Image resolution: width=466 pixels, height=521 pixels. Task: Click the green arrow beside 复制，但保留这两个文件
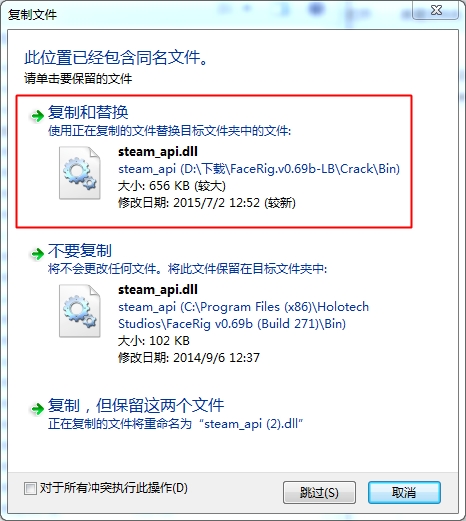point(37,408)
